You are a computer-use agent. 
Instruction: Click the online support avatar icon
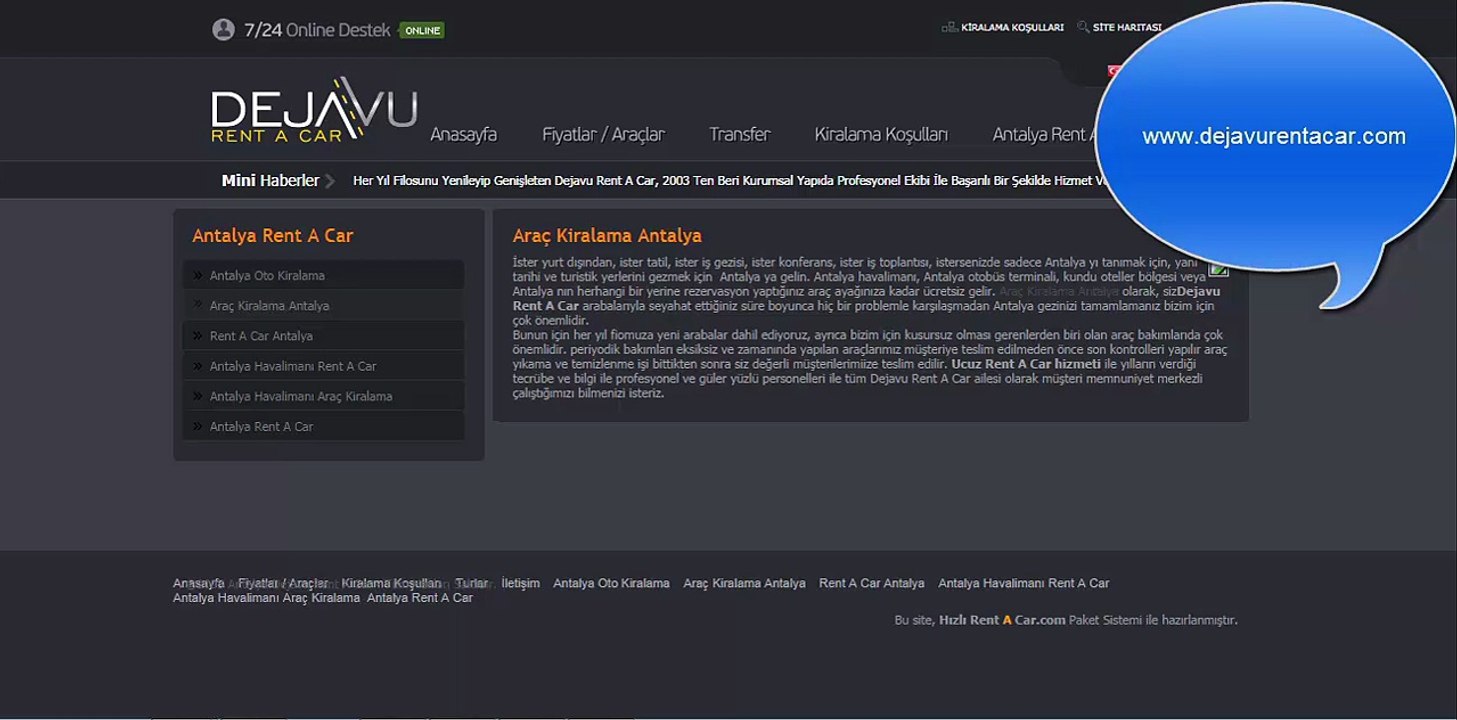223,30
